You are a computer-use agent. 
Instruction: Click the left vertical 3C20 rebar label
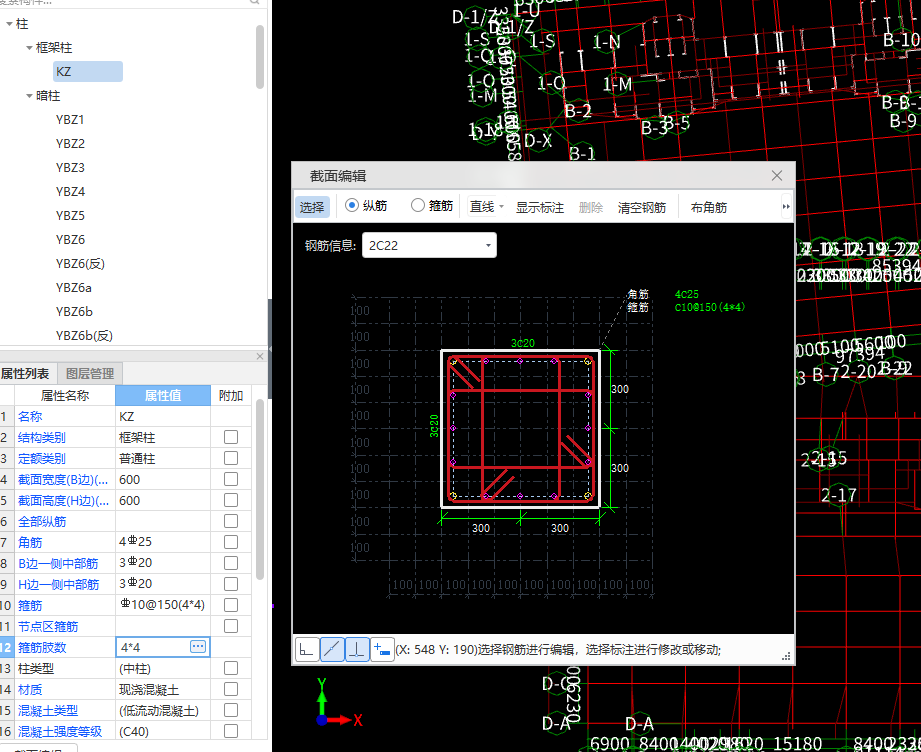[x=434, y=426]
